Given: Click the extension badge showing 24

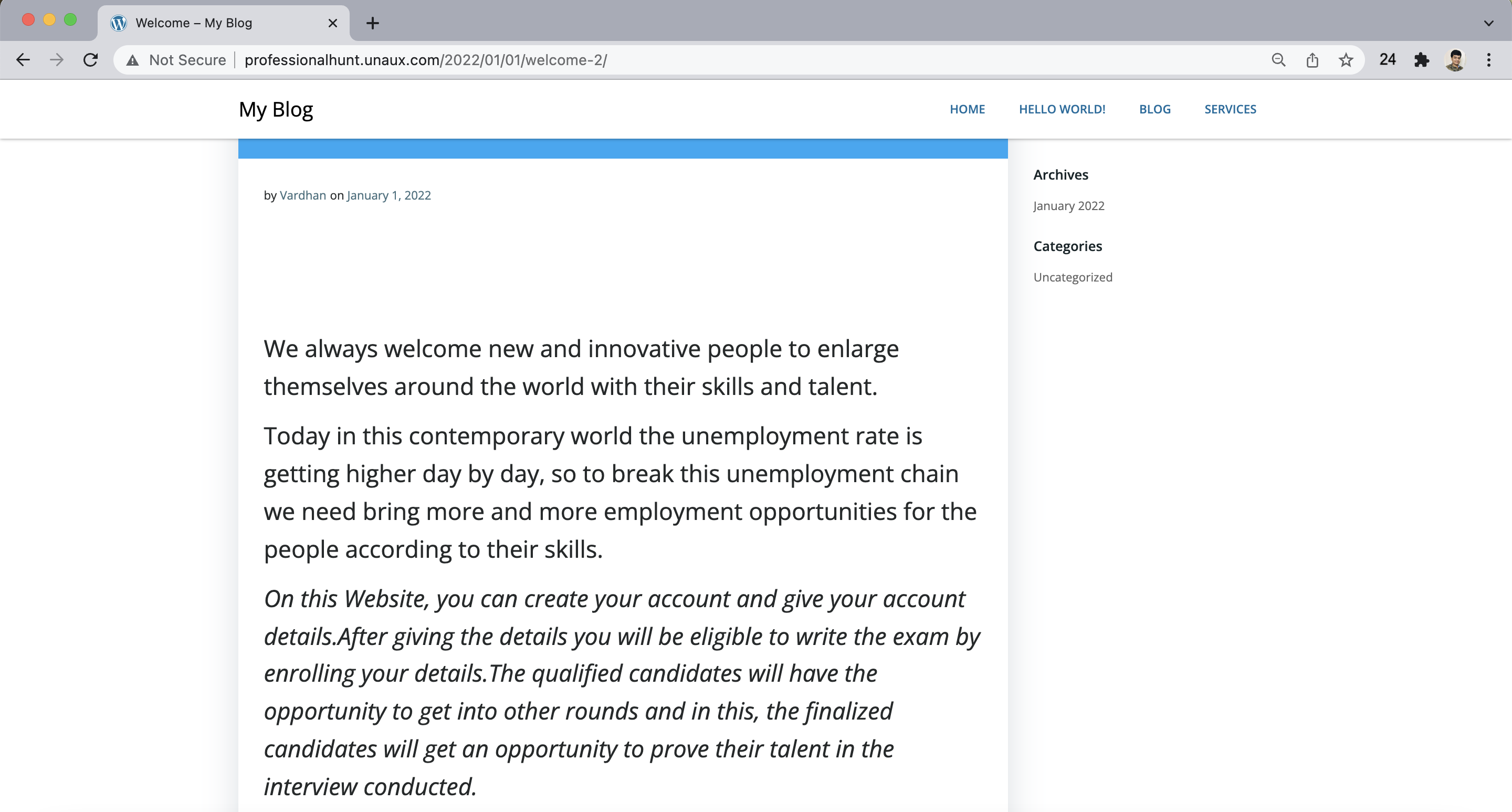Looking at the screenshot, I should [x=1388, y=60].
